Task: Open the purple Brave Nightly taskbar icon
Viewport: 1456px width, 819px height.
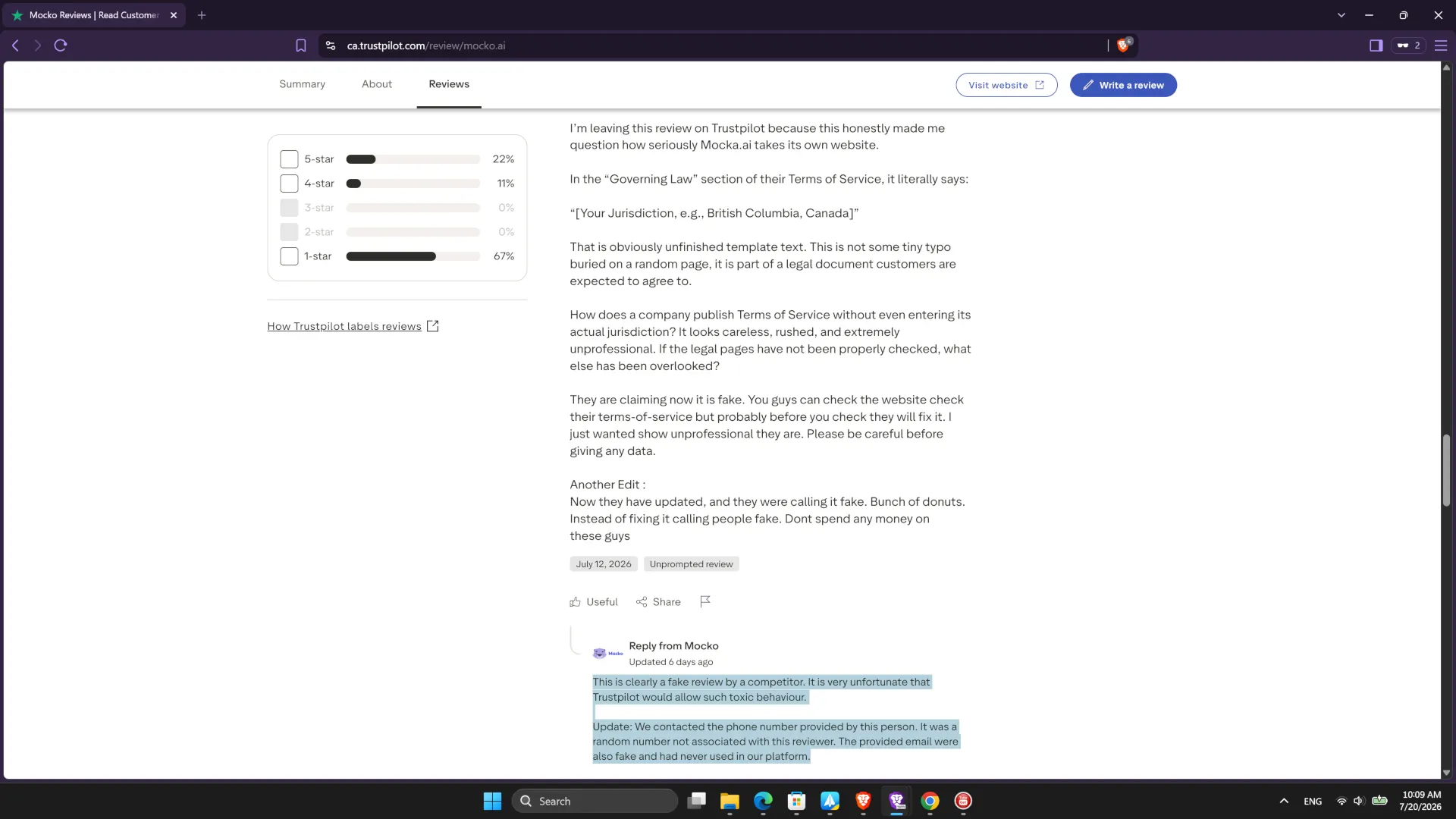Action: (x=896, y=801)
